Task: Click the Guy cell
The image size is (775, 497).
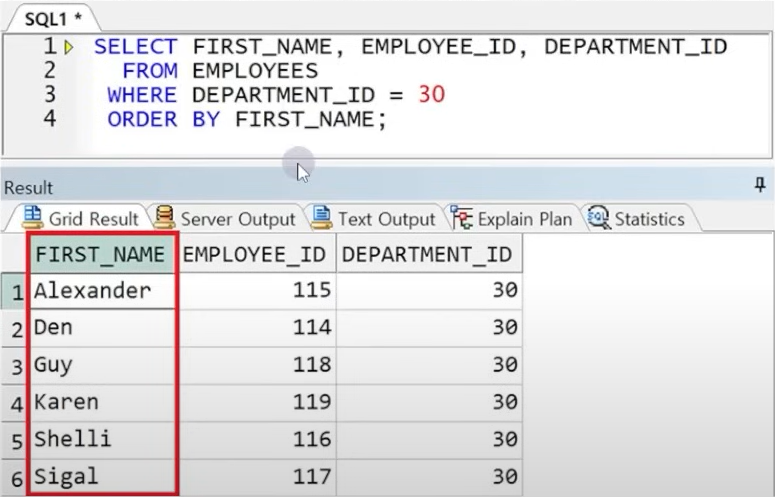Action: (103, 366)
